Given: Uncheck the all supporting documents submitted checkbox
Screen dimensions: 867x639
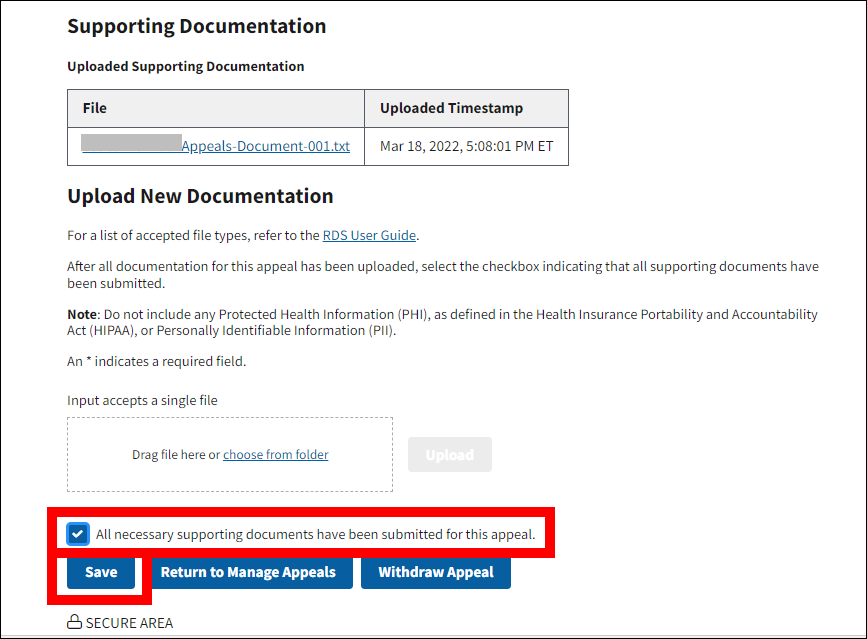Looking at the screenshot, I should (78, 534).
